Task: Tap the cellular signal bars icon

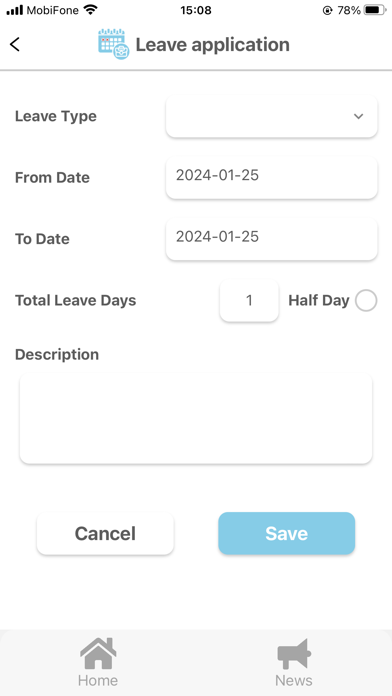Action: (15, 10)
